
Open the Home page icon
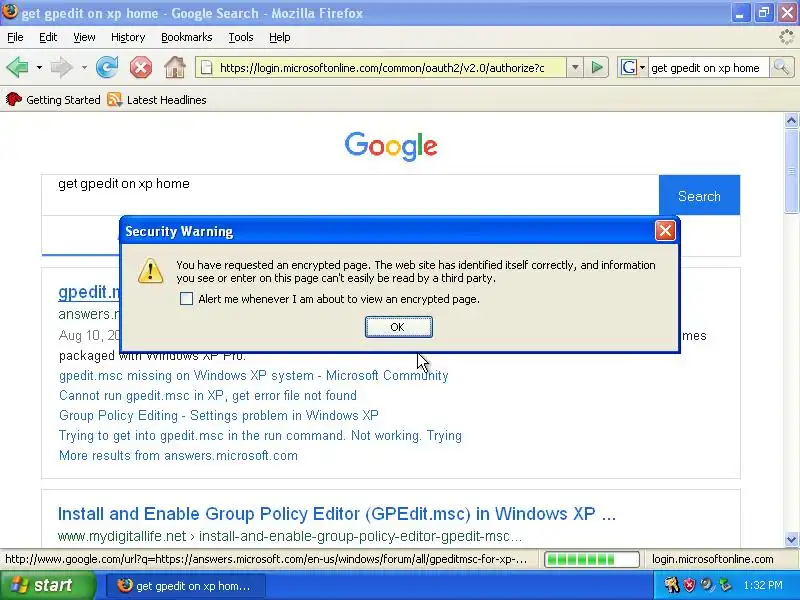pos(175,67)
